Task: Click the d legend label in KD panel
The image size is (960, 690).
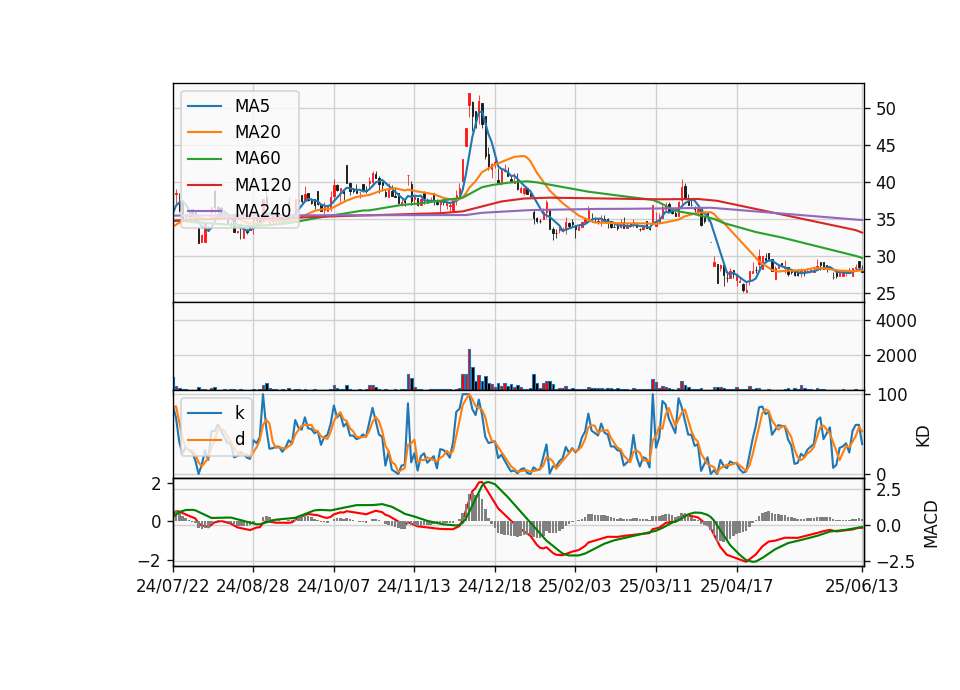Action: click(240, 438)
